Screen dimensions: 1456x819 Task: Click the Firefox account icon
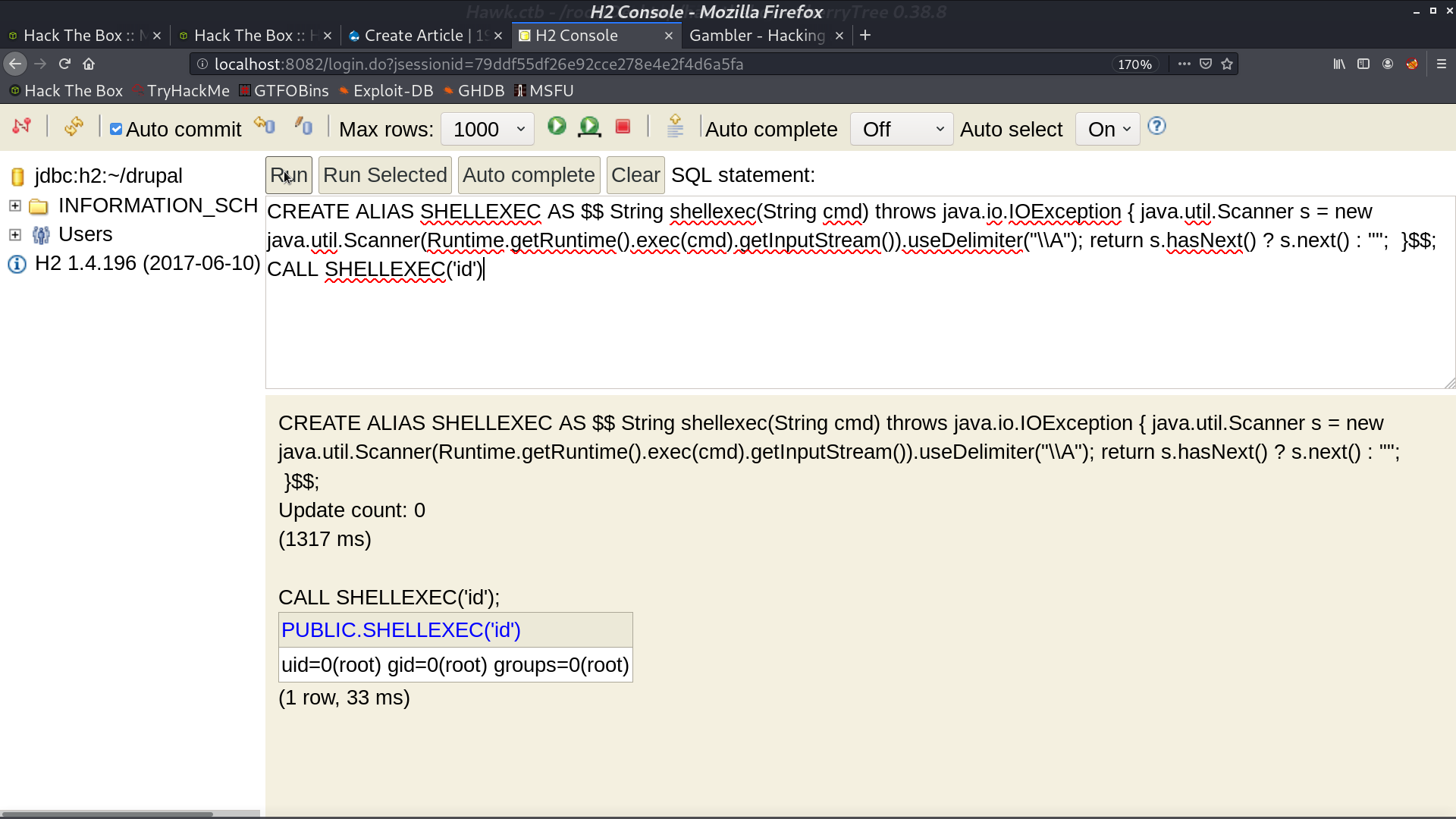[x=1388, y=64]
